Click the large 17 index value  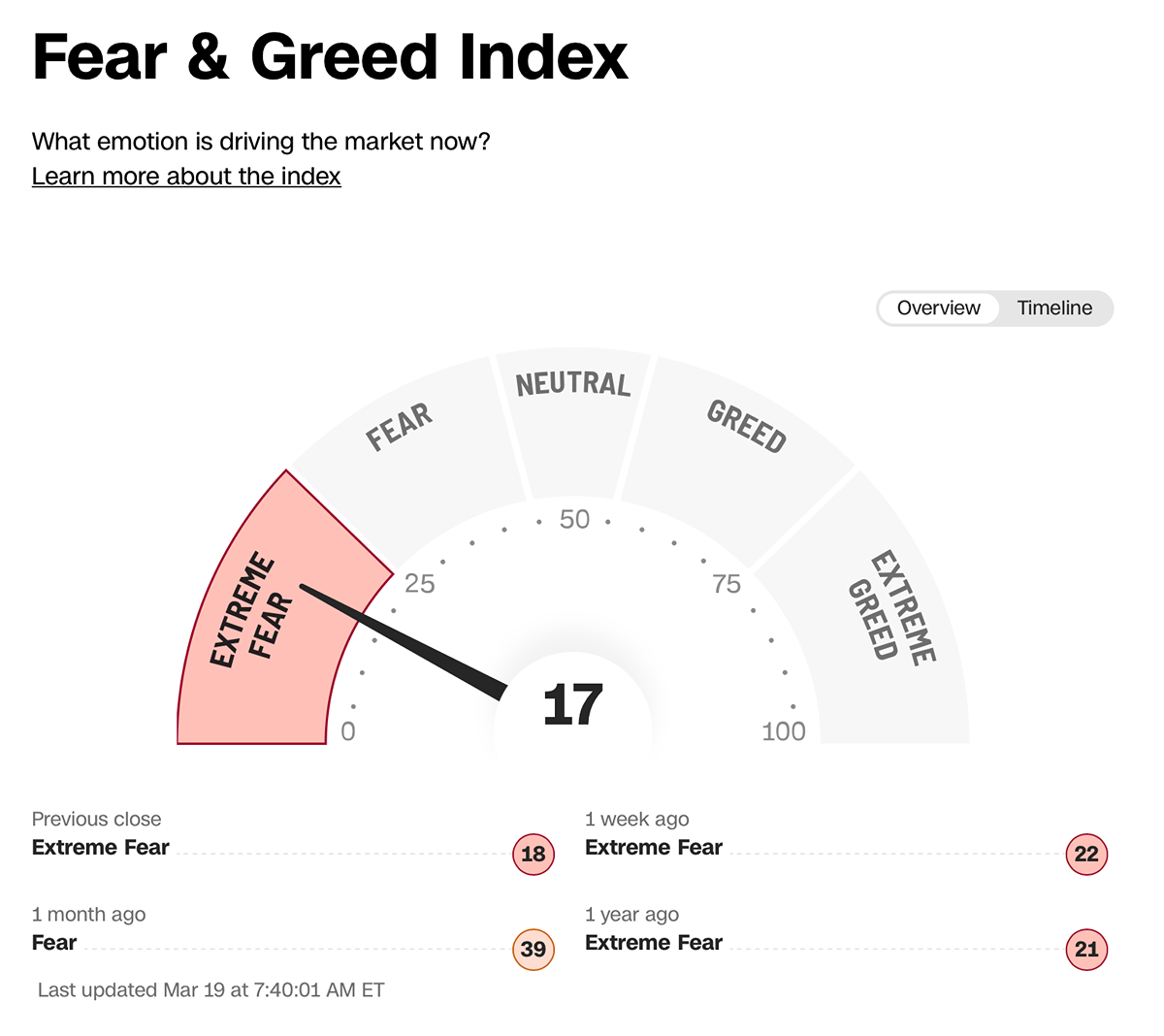point(572,705)
